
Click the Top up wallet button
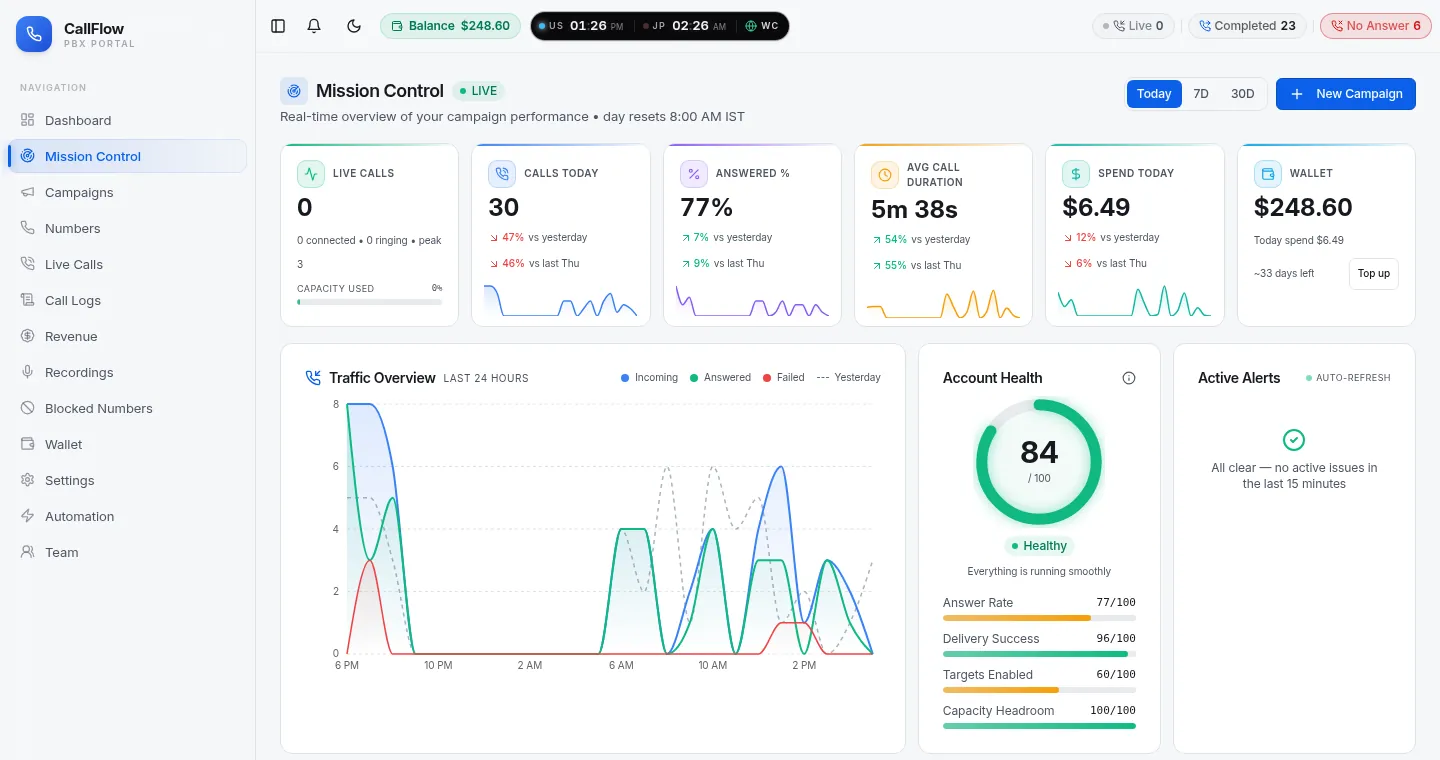1373,274
